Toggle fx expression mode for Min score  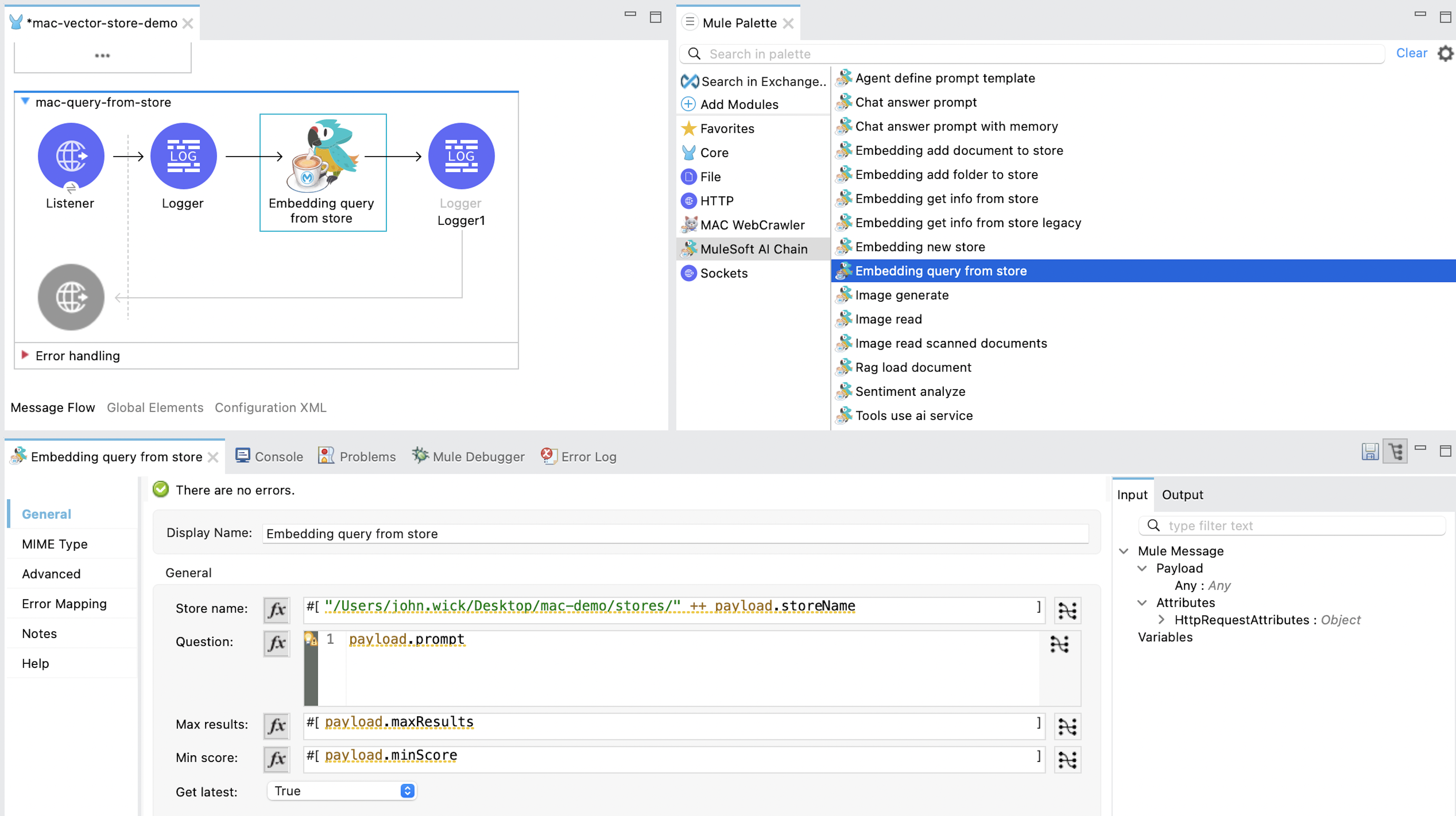(x=276, y=759)
